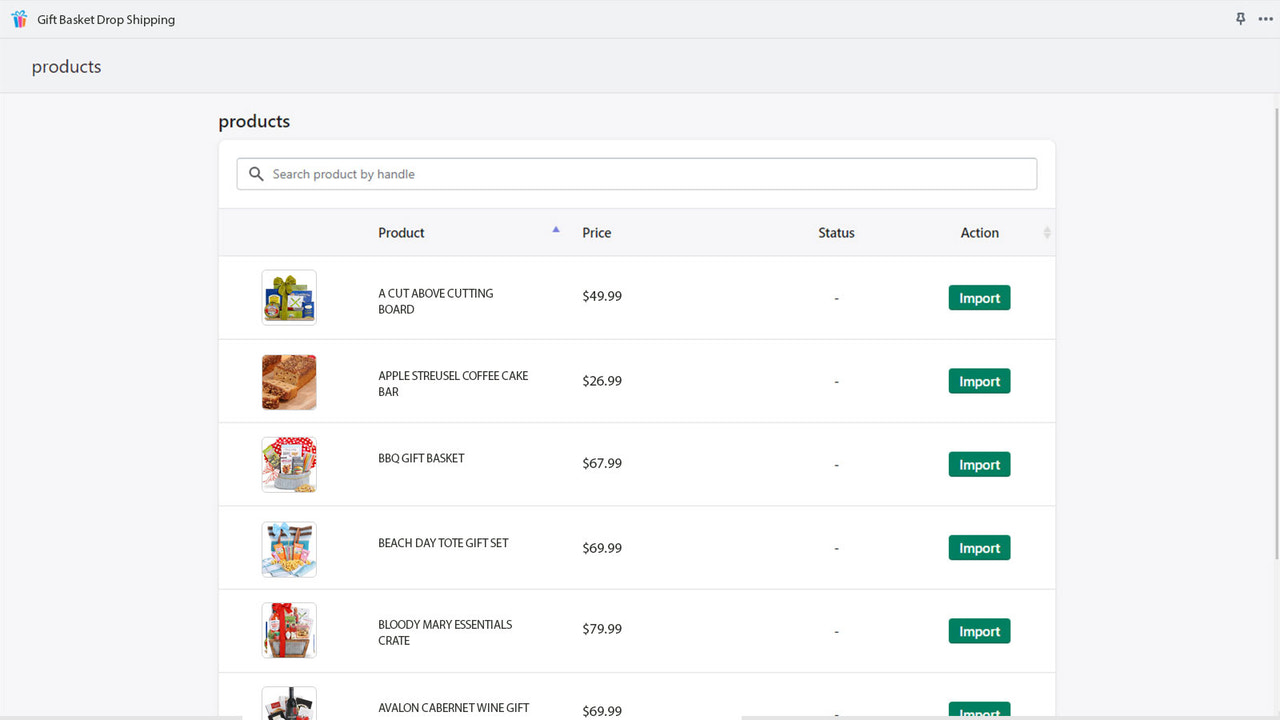This screenshot has height=720, width=1280.
Task: Open the three-dot more options menu
Action: 1266,19
